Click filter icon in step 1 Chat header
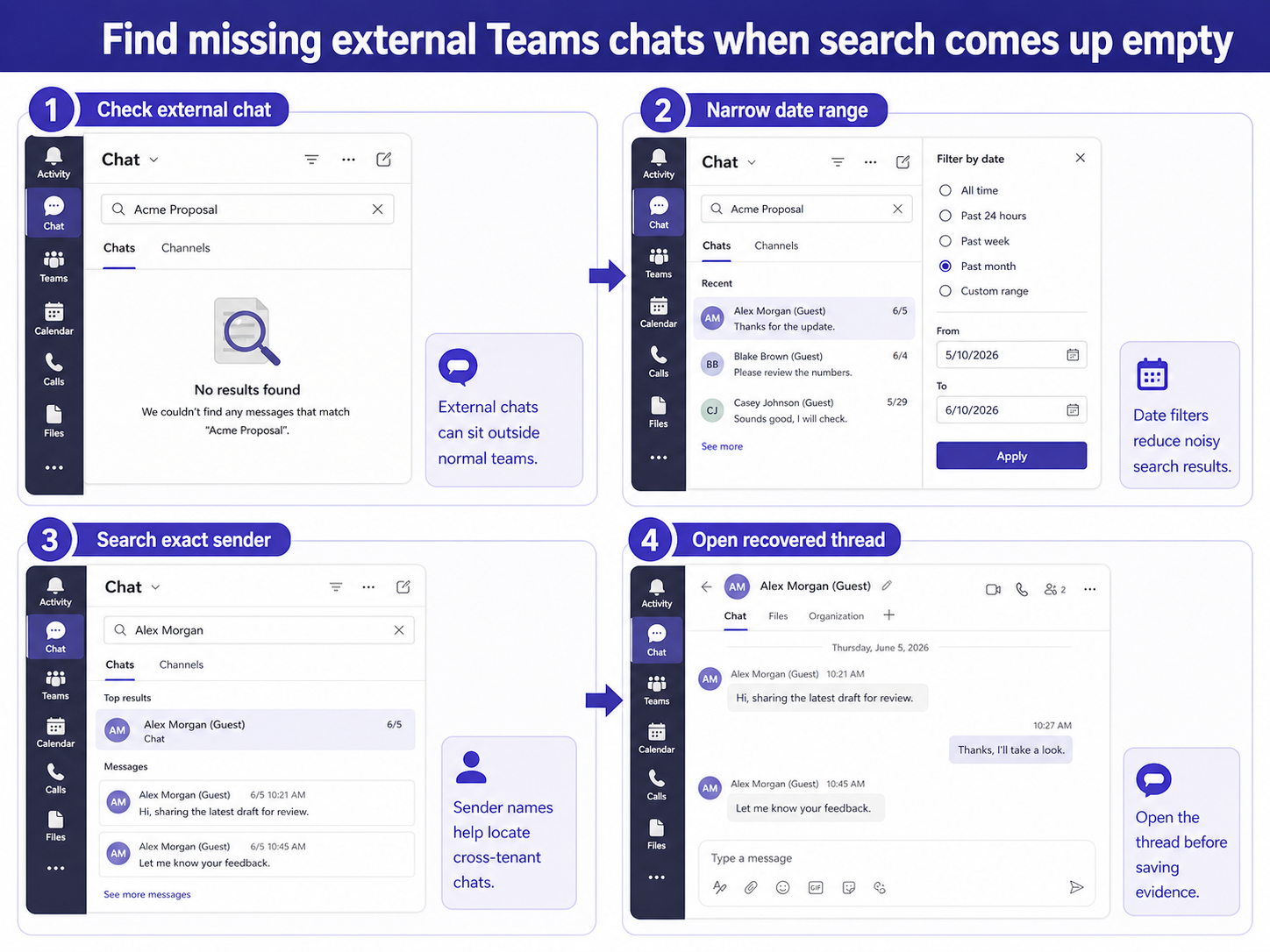1270x952 pixels. tap(311, 160)
